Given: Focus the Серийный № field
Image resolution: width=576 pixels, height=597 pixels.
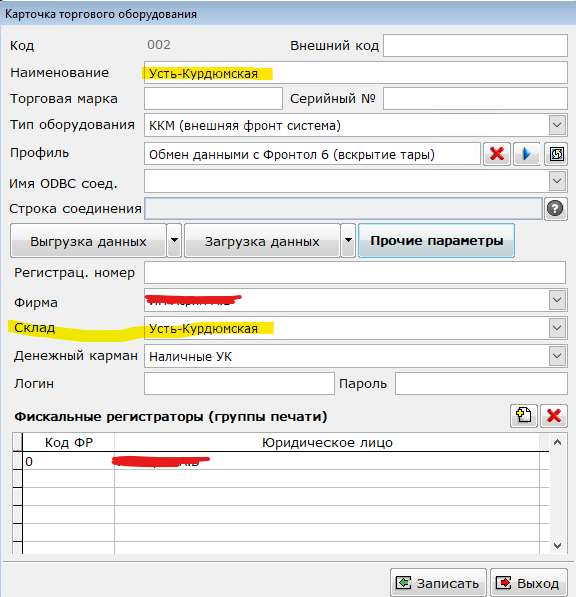Looking at the screenshot, I should pos(475,99).
